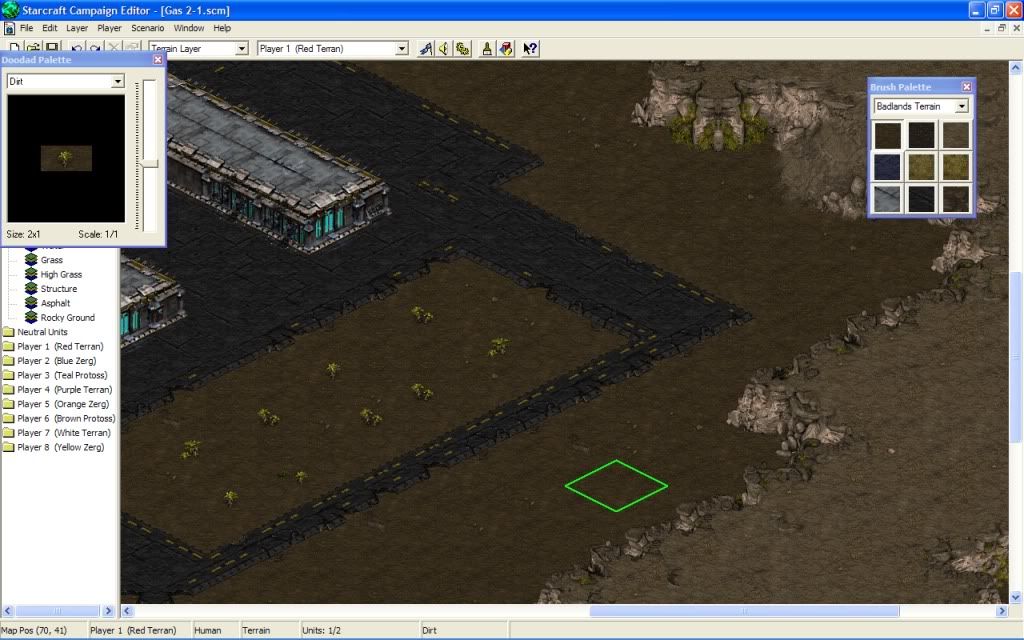Click the Save floppy disk toolbar icon

tap(52, 48)
